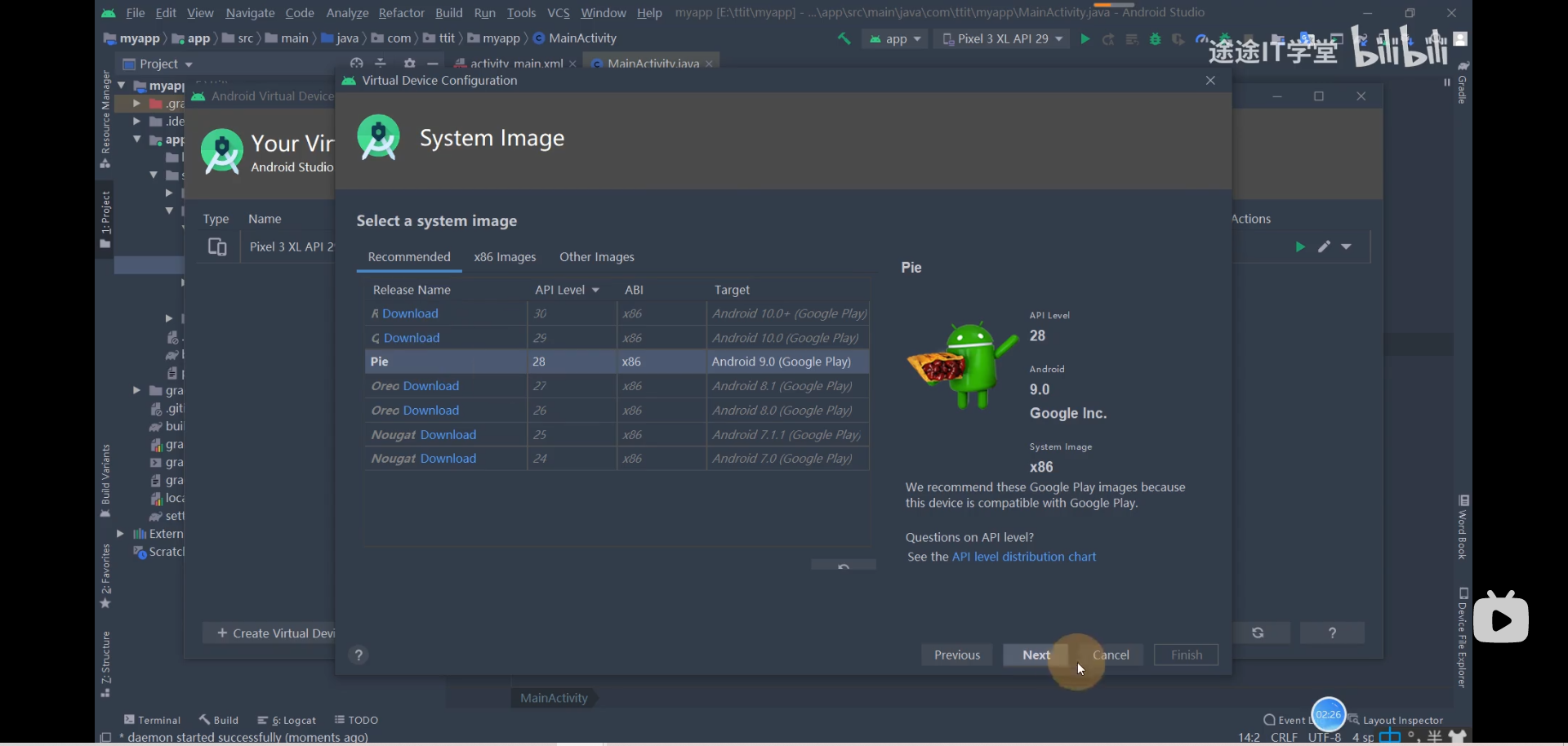Open the Refactor menu
1568x746 pixels.
click(x=401, y=13)
